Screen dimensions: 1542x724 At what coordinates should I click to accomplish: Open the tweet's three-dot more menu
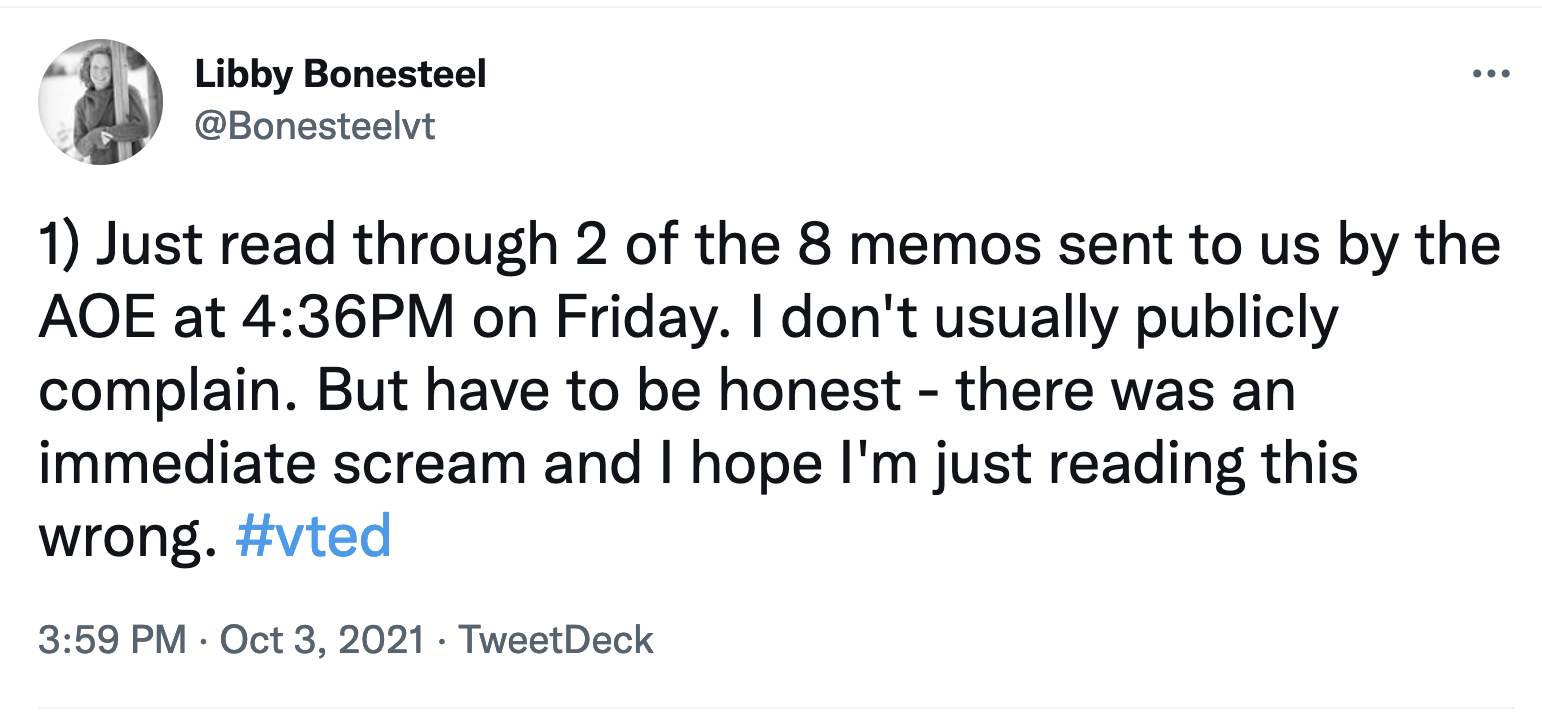(x=1490, y=74)
